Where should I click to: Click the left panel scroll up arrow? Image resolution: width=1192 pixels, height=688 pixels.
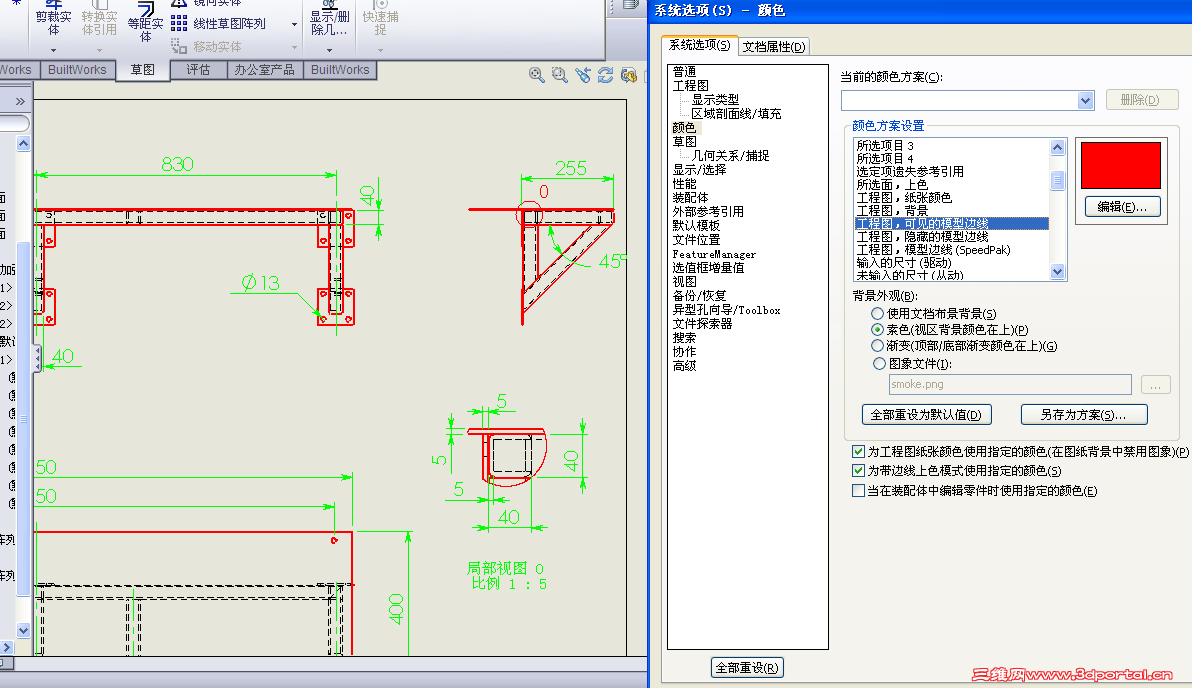pos(23,143)
